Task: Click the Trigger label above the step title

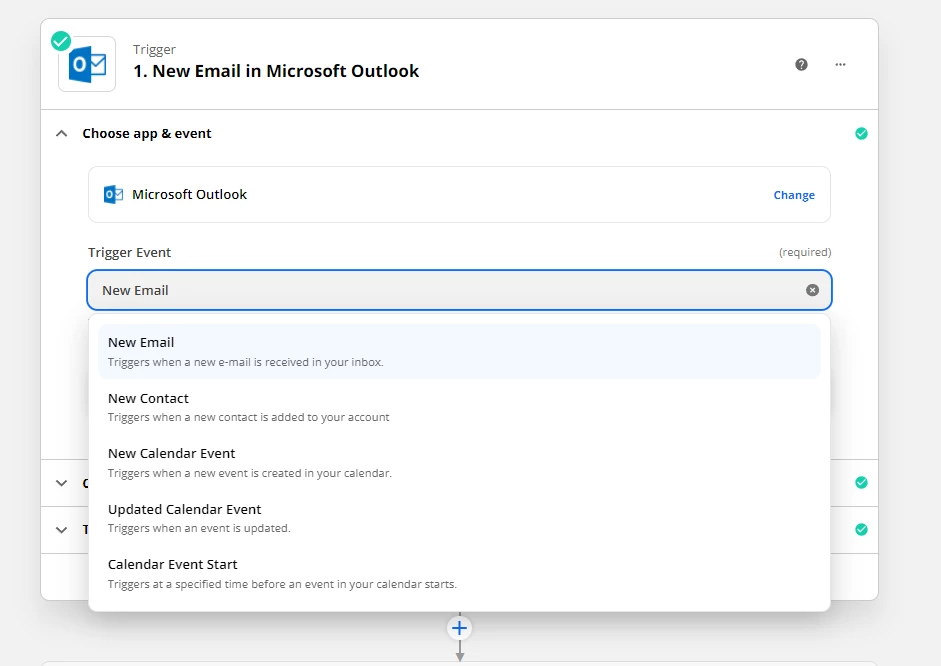Action: pos(154,50)
